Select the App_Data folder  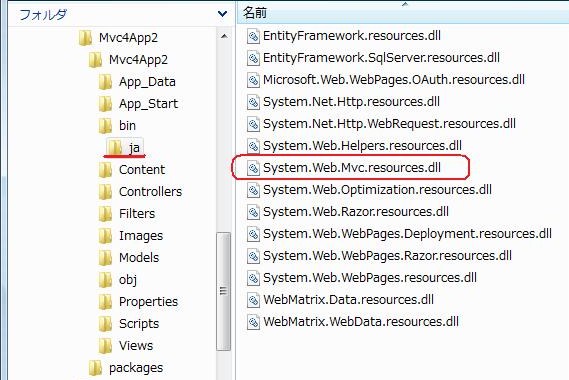pyautogui.click(x=147, y=82)
